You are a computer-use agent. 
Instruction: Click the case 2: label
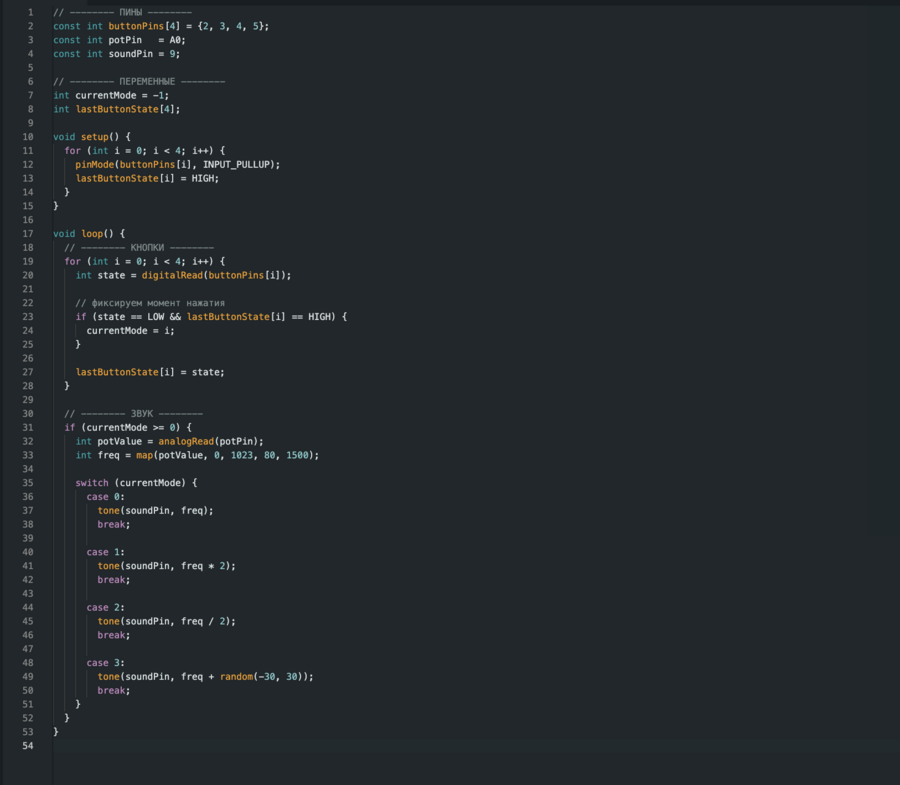[x=105, y=607]
